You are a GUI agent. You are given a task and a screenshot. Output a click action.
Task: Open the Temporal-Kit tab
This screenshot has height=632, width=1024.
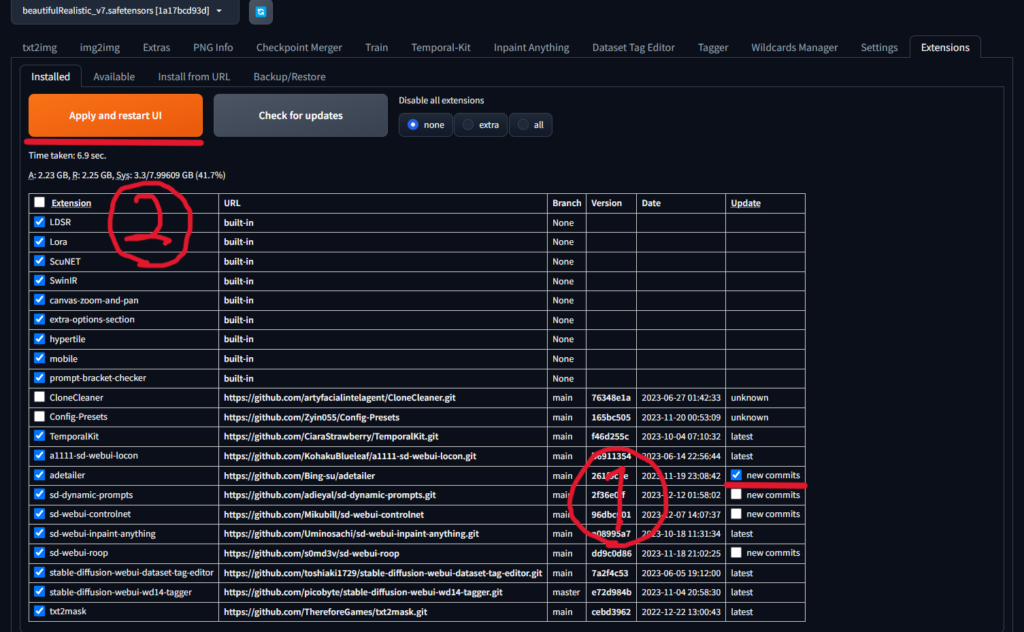pos(441,47)
